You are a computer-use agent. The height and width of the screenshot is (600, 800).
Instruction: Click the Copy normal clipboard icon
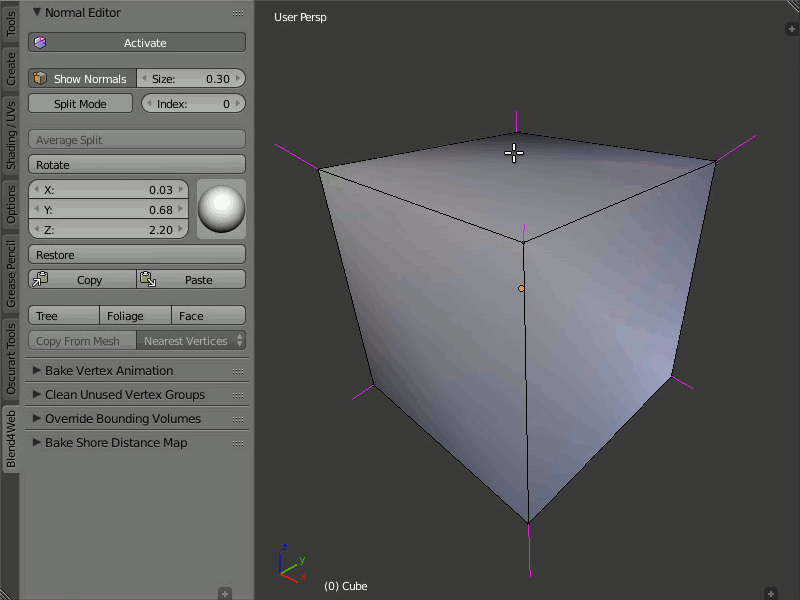pos(40,280)
